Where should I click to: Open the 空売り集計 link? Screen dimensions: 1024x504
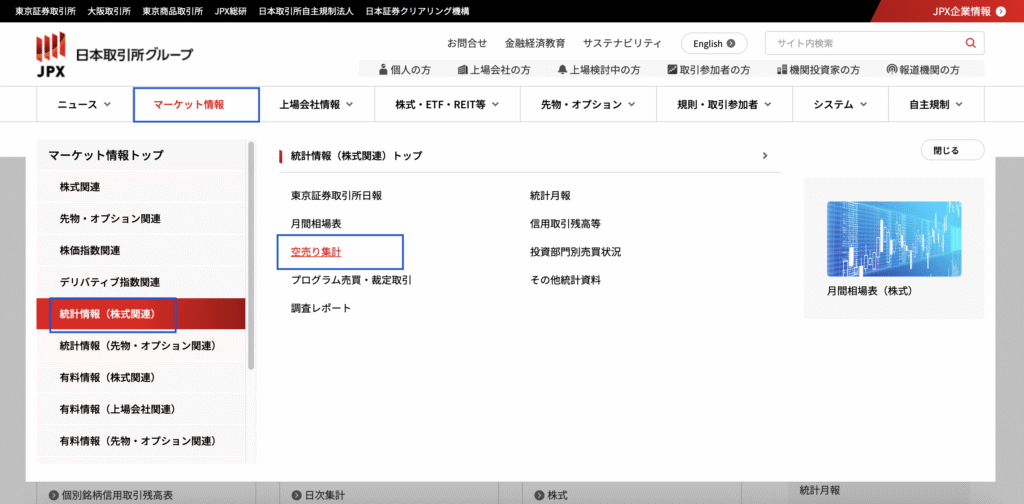(316, 252)
